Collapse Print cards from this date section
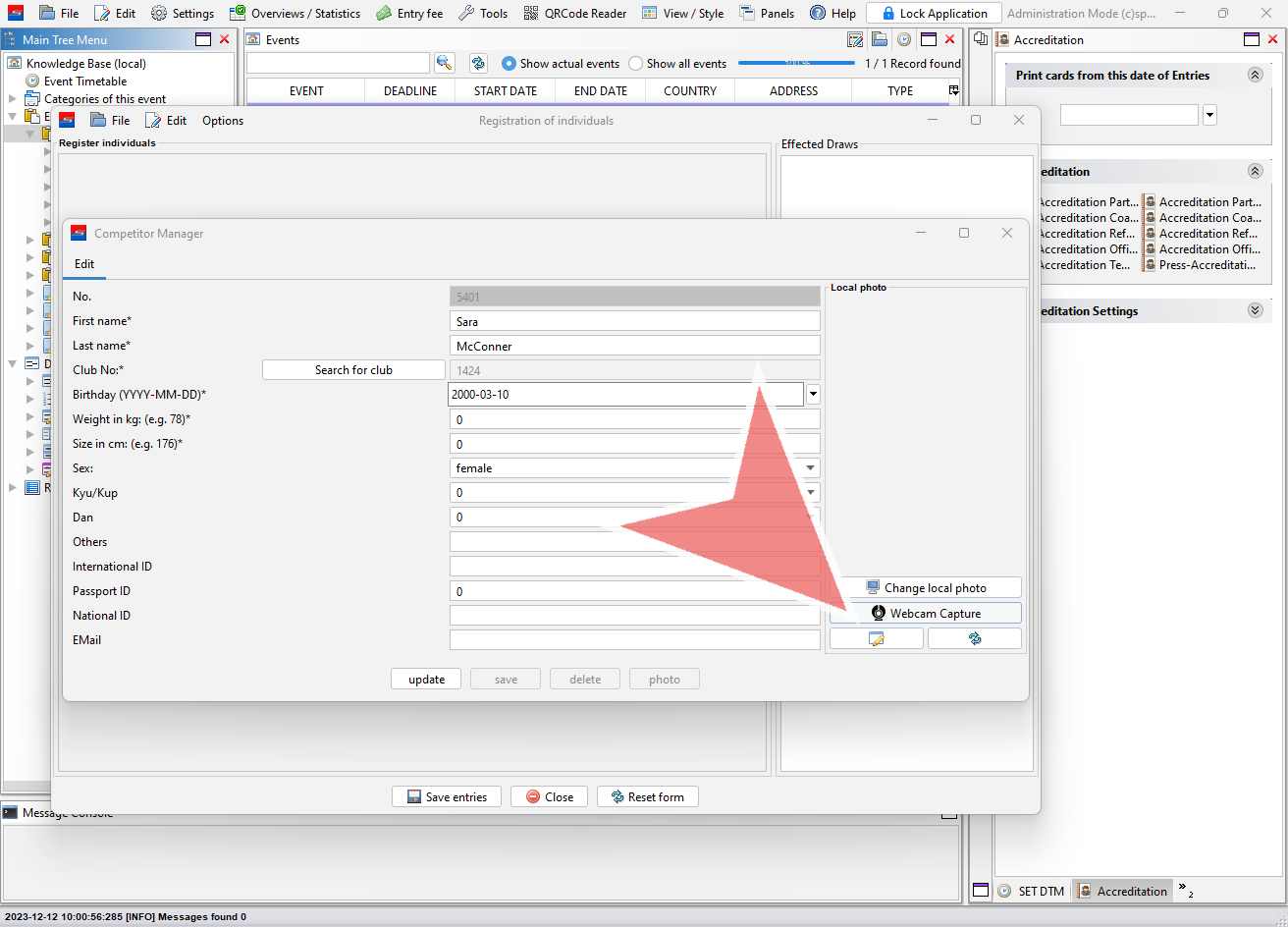The width and height of the screenshot is (1288, 928). coord(1255,75)
